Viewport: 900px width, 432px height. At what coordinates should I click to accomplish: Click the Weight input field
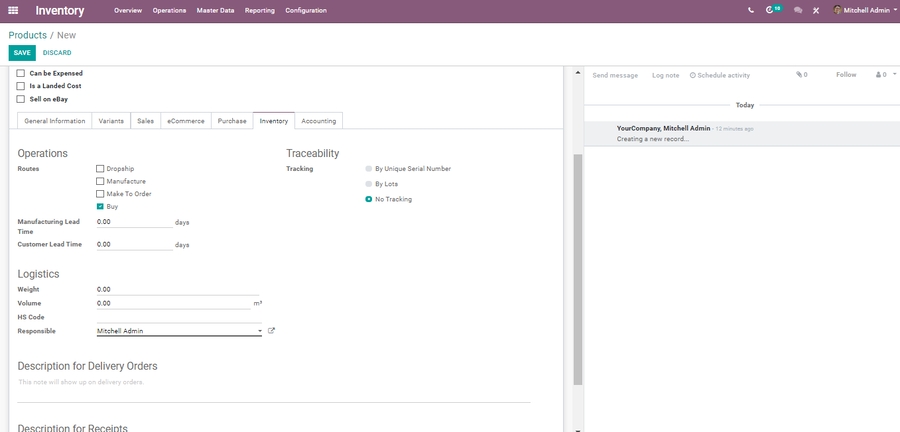click(x=178, y=289)
